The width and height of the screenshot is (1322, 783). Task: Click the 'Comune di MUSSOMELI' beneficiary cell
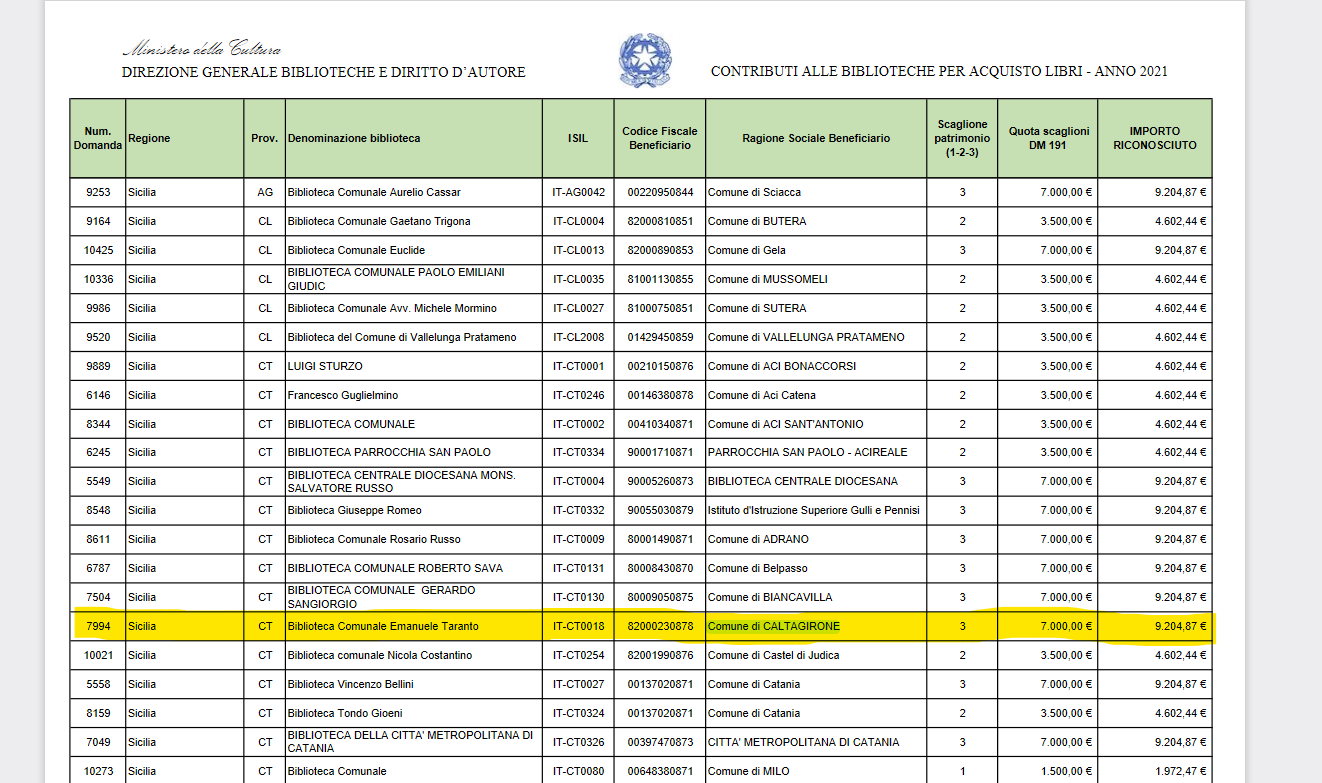click(x=767, y=279)
